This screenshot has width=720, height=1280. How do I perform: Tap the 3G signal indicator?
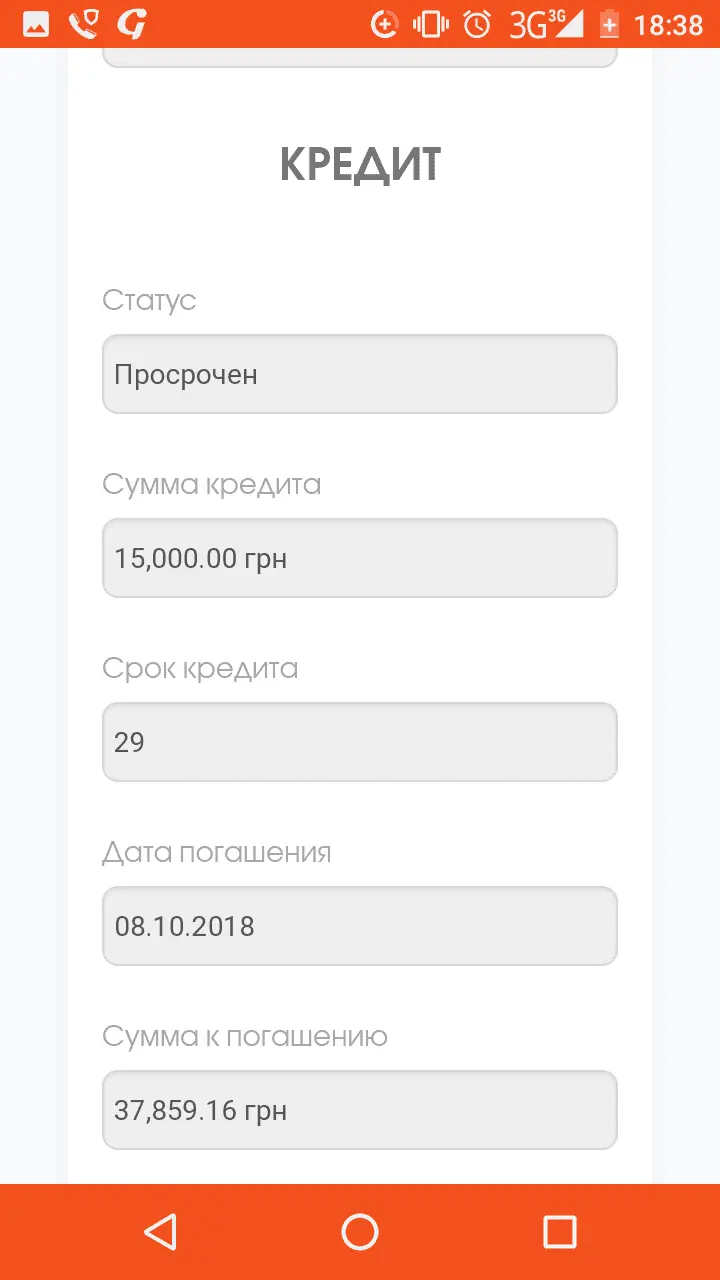pyautogui.click(x=545, y=24)
